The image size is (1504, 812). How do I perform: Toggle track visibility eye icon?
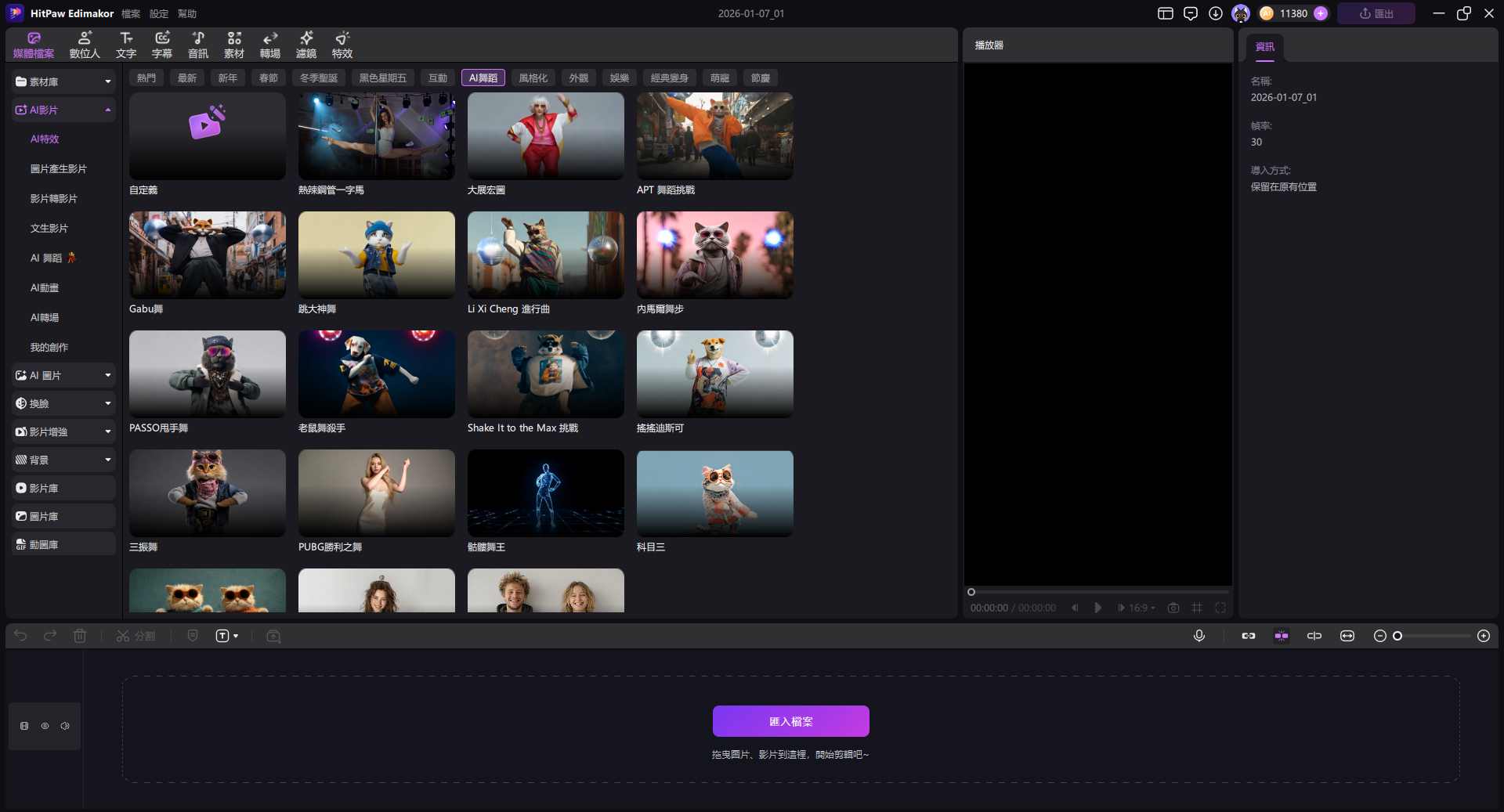(x=45, y=726)
